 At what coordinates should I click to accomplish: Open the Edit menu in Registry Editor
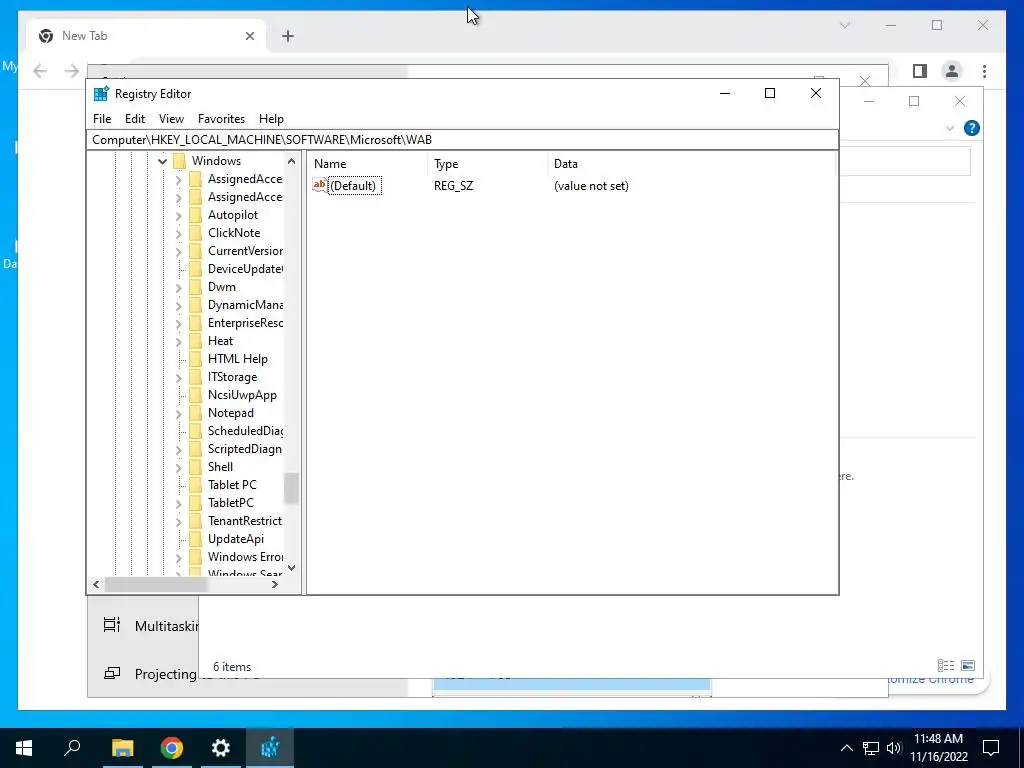[135, 119]
